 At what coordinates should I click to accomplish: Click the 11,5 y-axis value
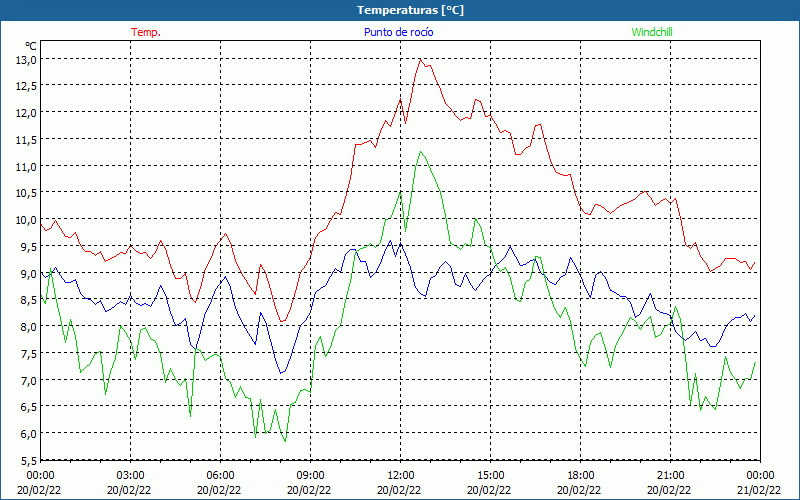point(27,140)
